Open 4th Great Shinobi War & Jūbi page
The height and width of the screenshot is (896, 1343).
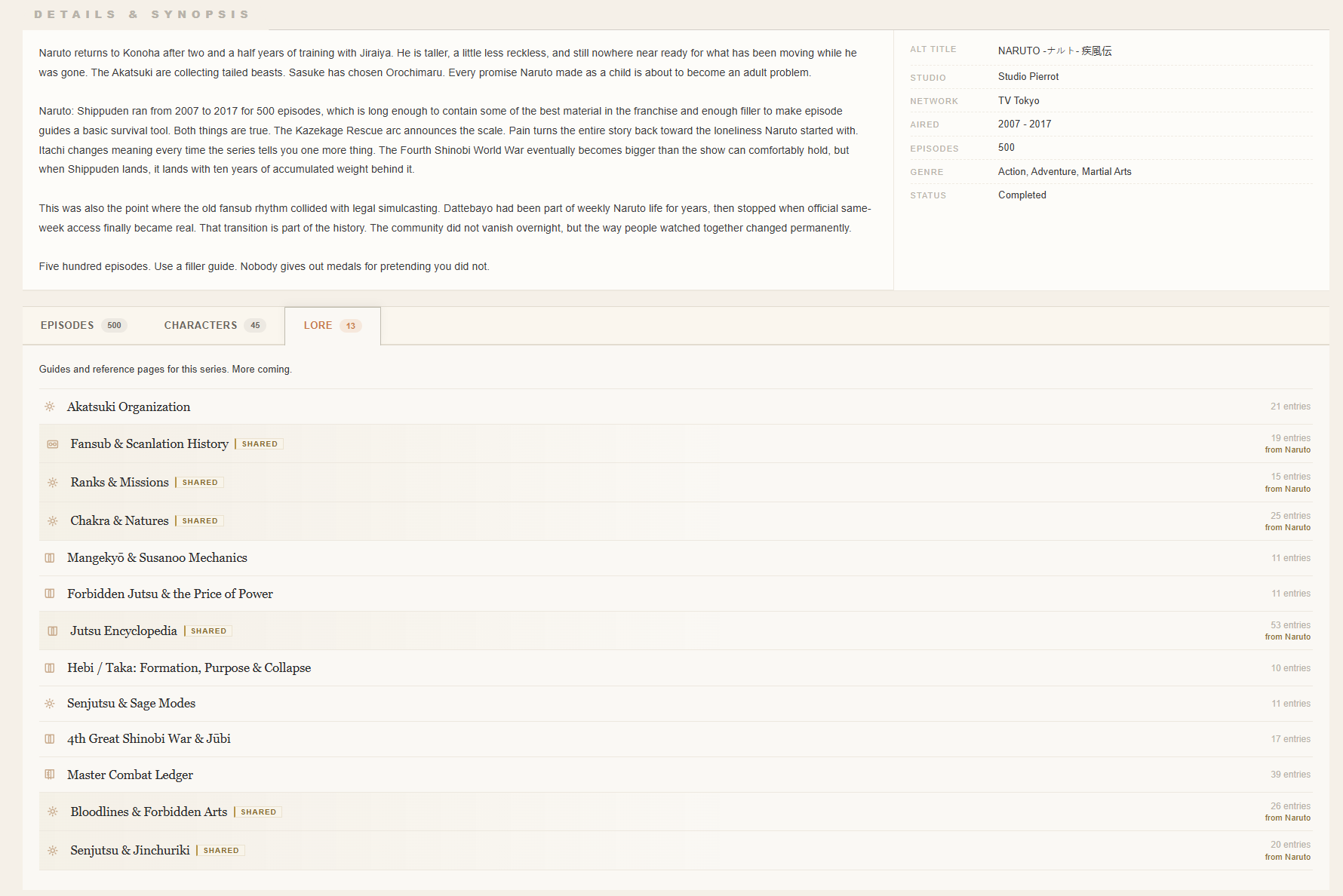[149, 738]
